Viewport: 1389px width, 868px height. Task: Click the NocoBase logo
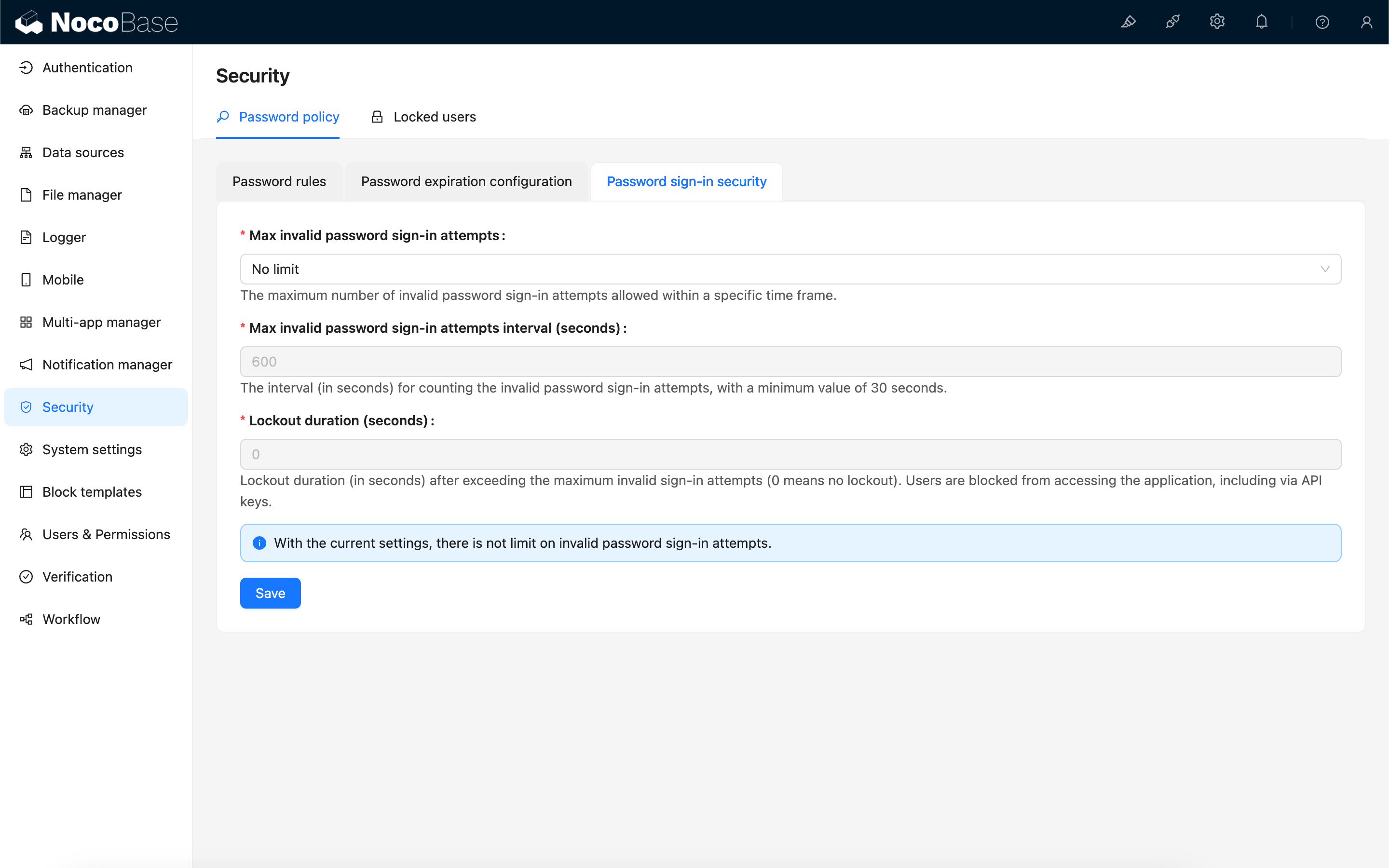point(96,22)
